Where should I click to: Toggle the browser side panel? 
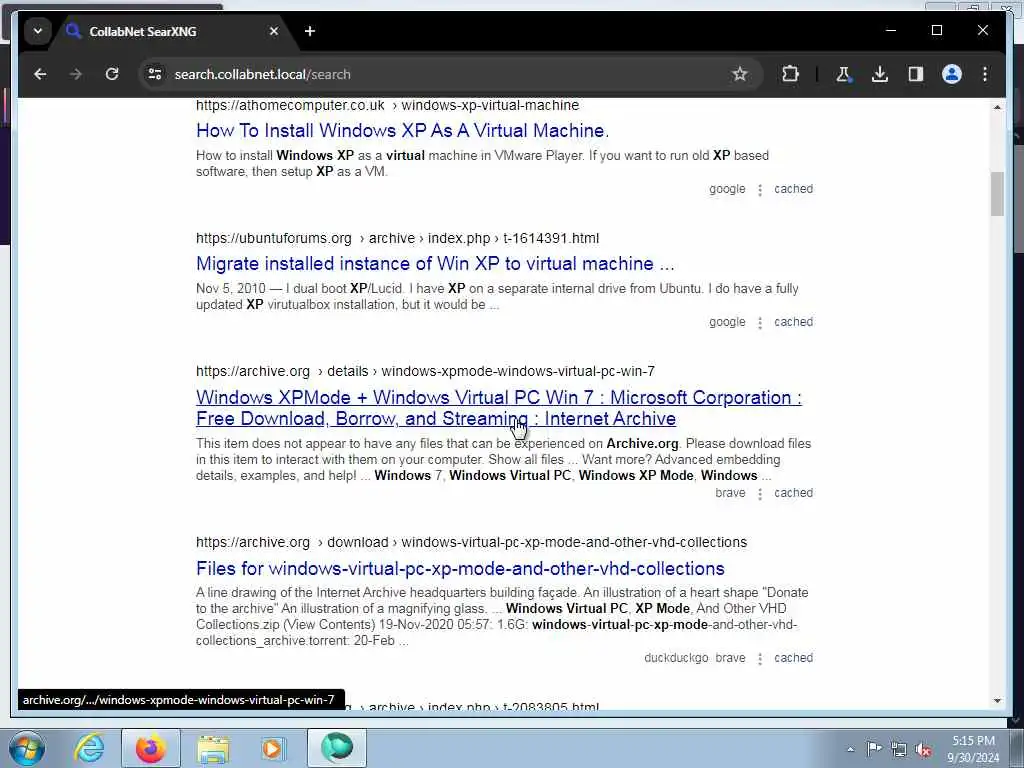tap(916, 74)
